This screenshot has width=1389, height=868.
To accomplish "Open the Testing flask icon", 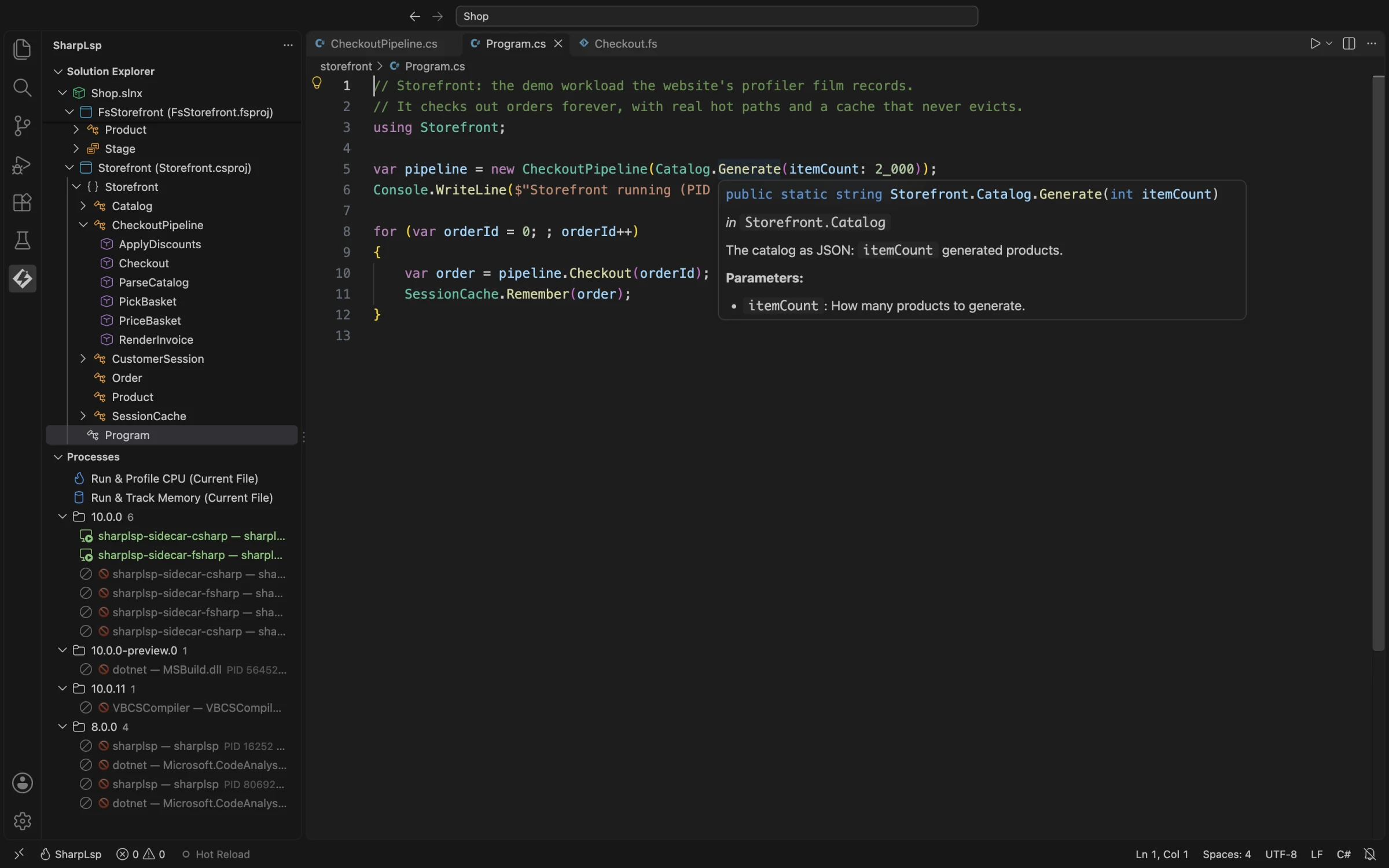I will click(22, 241).
